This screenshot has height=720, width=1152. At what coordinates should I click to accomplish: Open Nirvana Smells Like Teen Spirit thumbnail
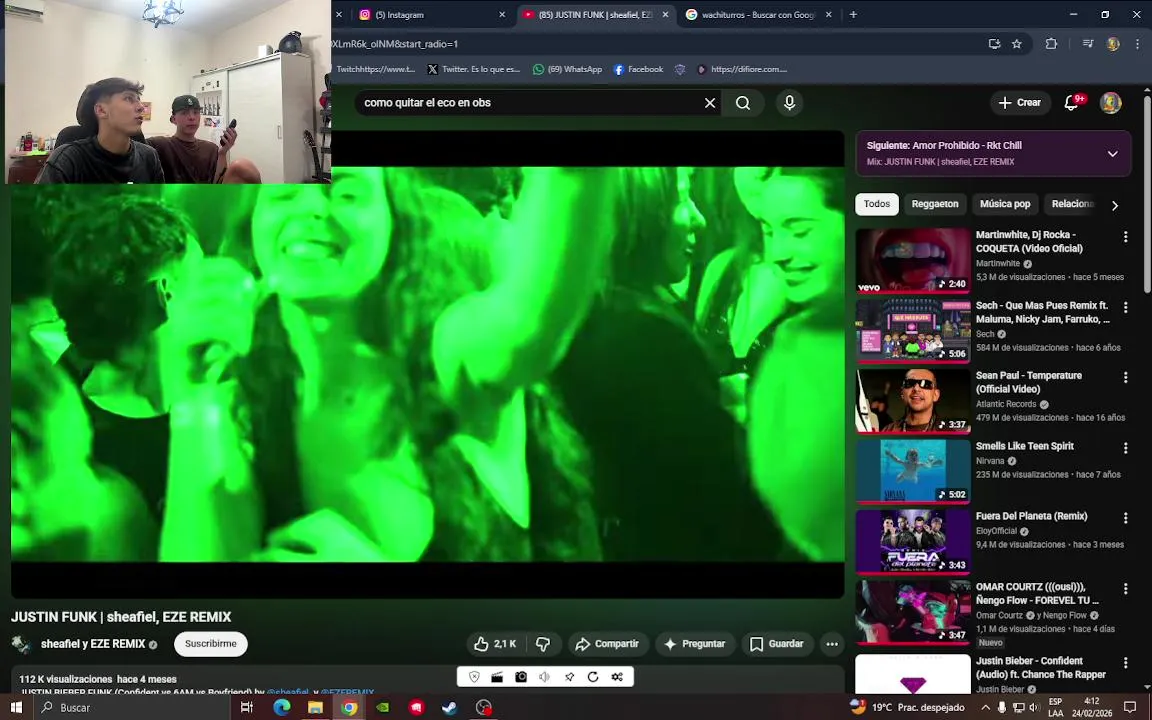coord(912,471)
